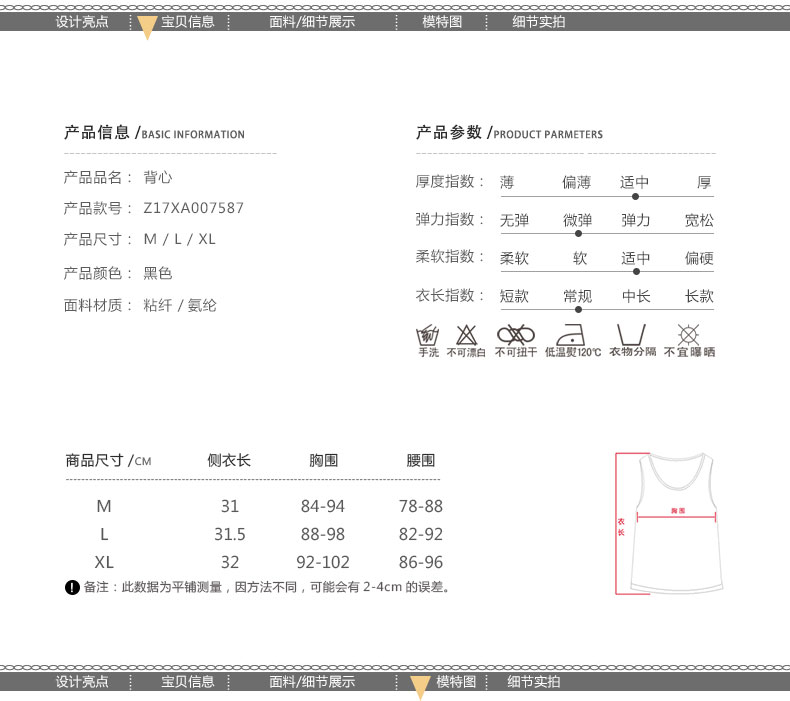
Task: Click the avoid sun exposure (不宜曝晒) icon
Action: point(688,335)
